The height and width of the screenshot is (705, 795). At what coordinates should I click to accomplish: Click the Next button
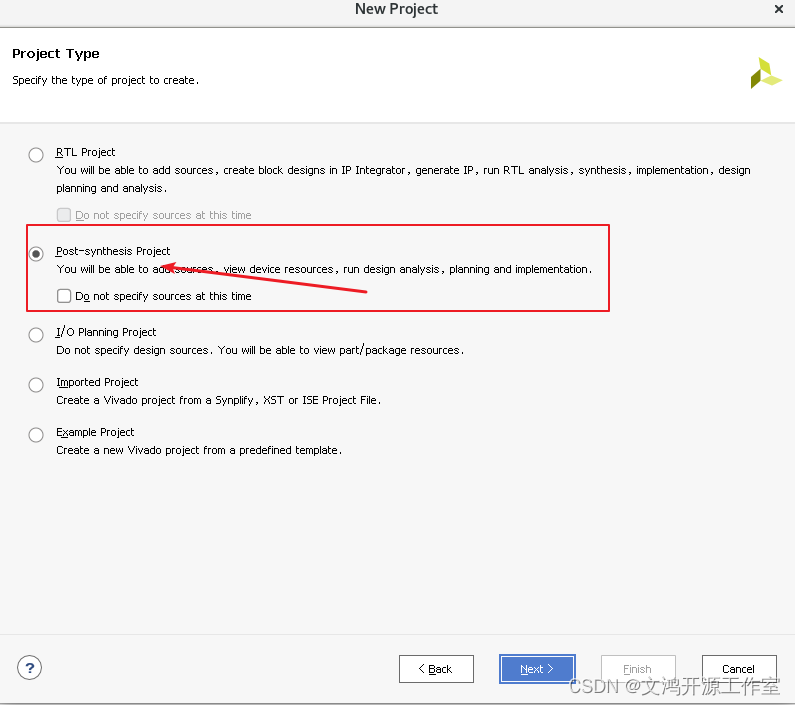point(537,669)
